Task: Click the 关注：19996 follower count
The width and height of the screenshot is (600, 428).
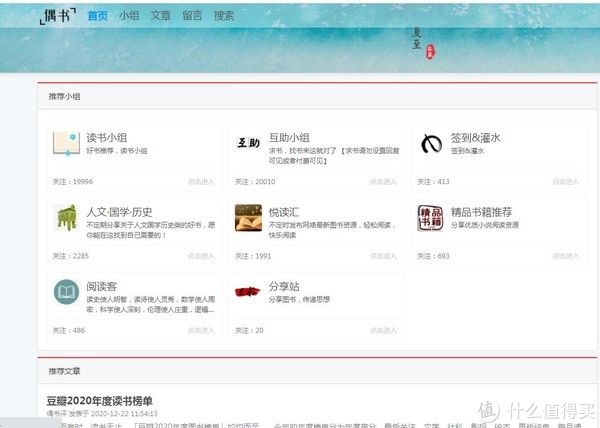Action: [x=73, y=181]
